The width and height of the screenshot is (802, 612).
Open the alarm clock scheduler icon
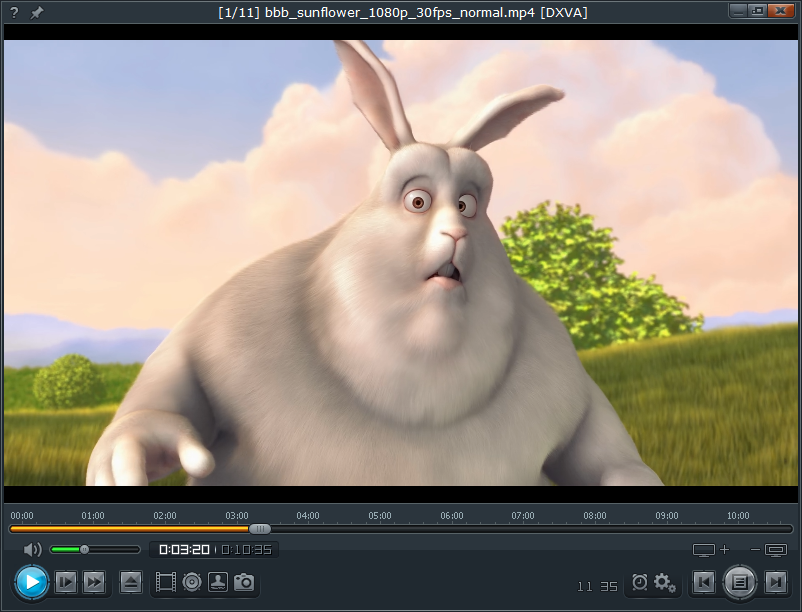click(x=639, y=582)
